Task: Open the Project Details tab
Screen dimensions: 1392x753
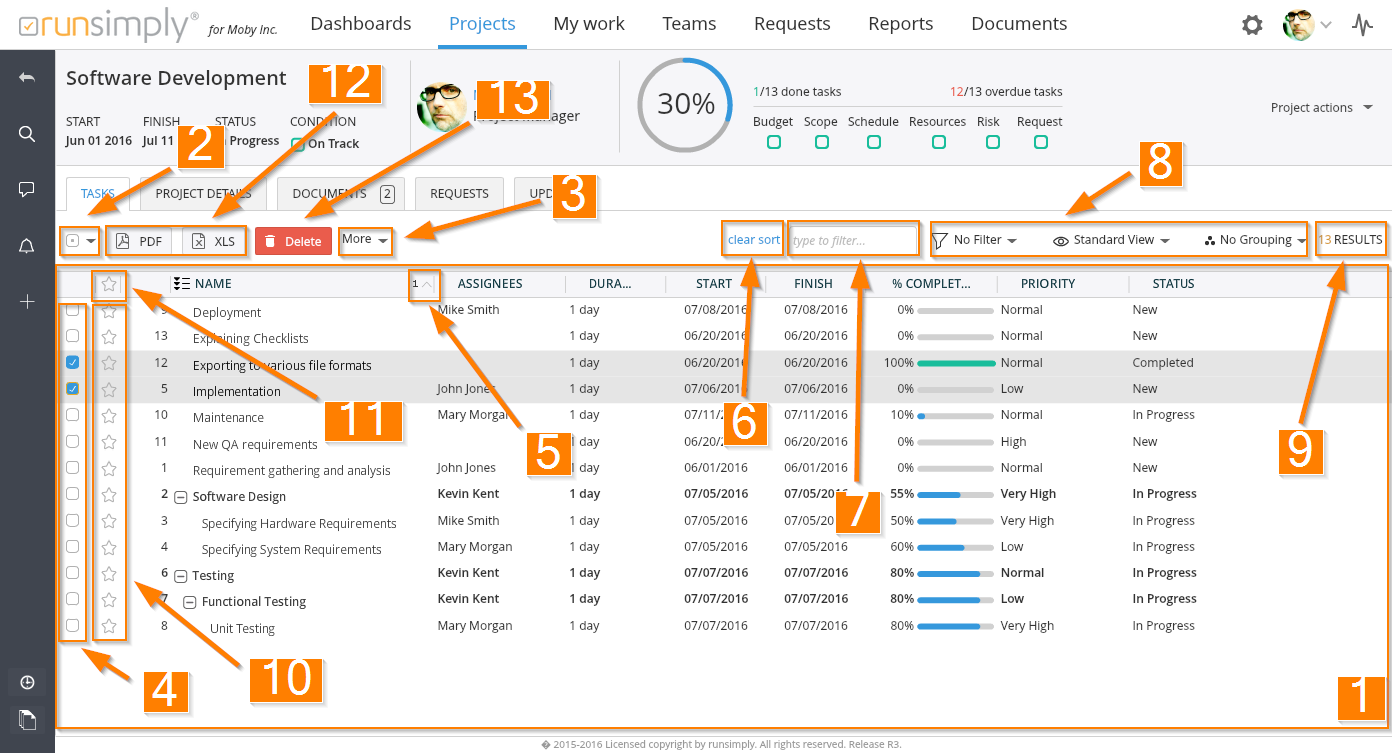Action: pyautogui.click(x=203, y=194)
